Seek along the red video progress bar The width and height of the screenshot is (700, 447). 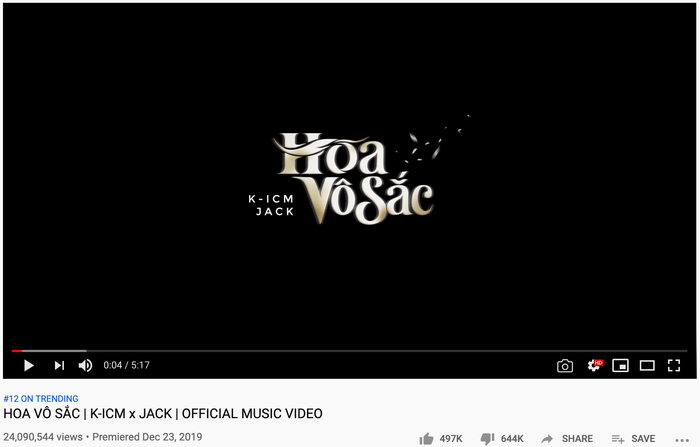tap(350, 351)
